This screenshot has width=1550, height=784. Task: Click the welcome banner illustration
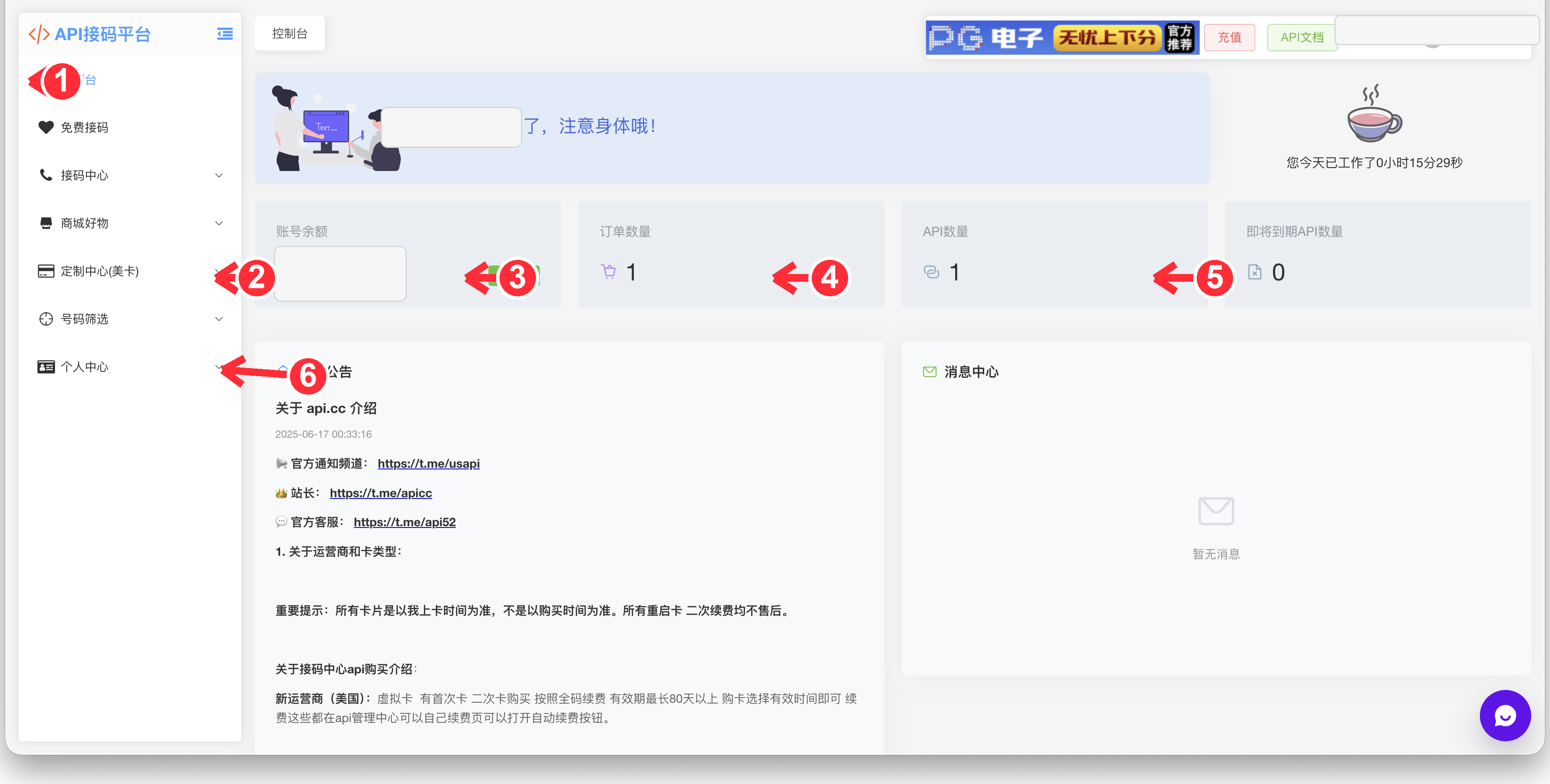pyautogui.click(x=336, y=128)
